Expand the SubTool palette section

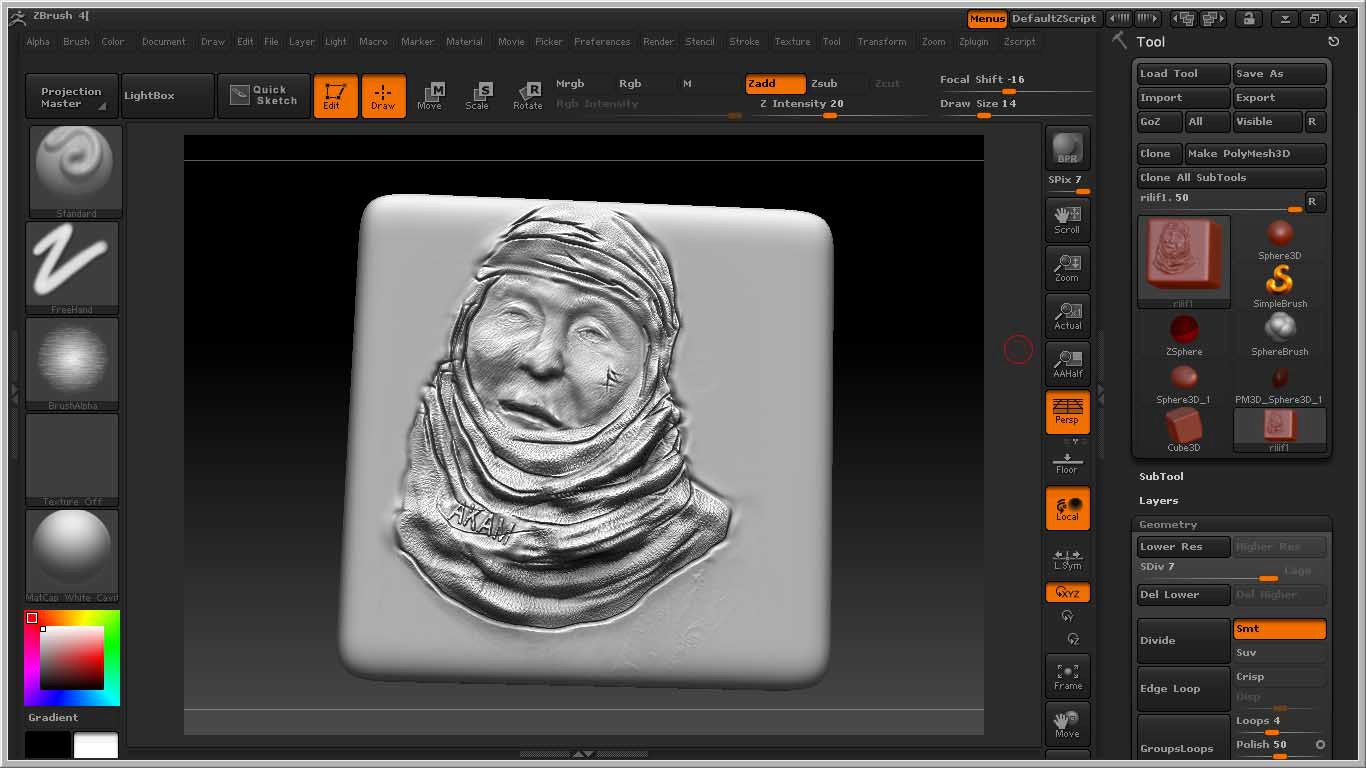1161,477
